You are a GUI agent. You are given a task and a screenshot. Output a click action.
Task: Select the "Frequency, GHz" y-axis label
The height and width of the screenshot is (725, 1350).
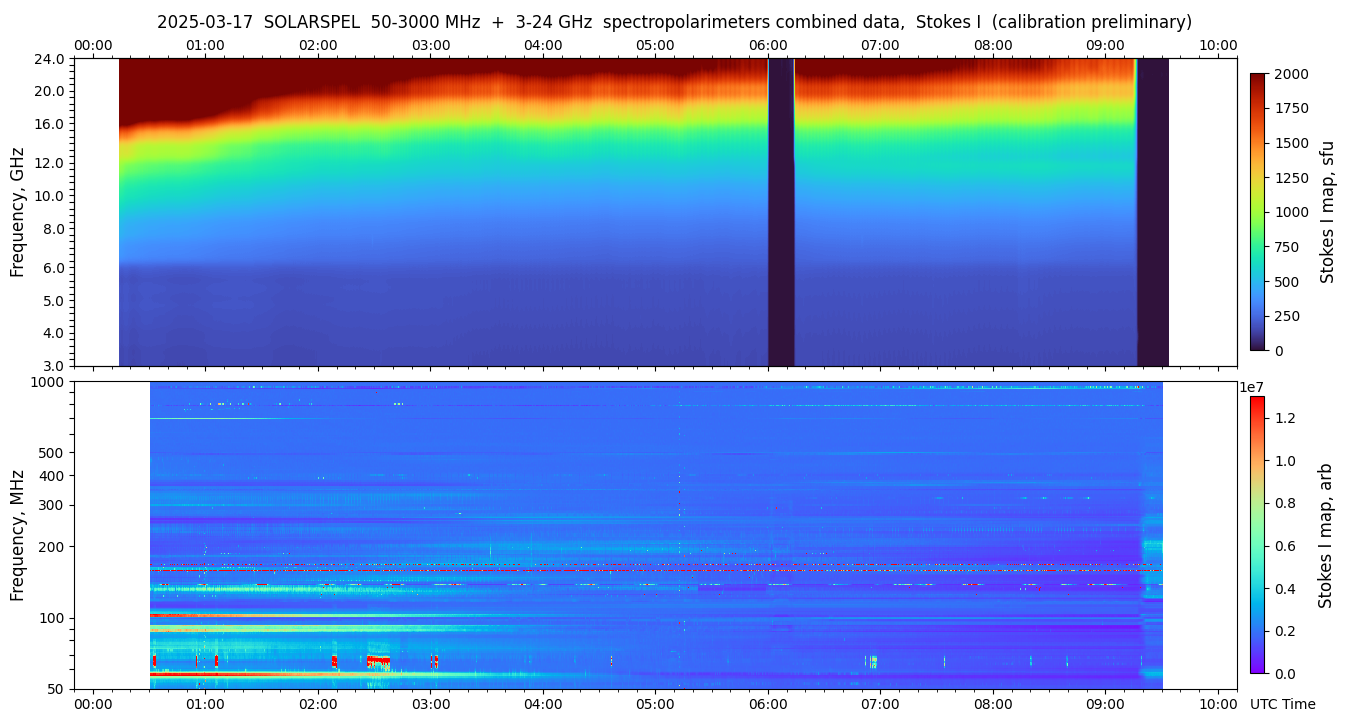point(17,212)
